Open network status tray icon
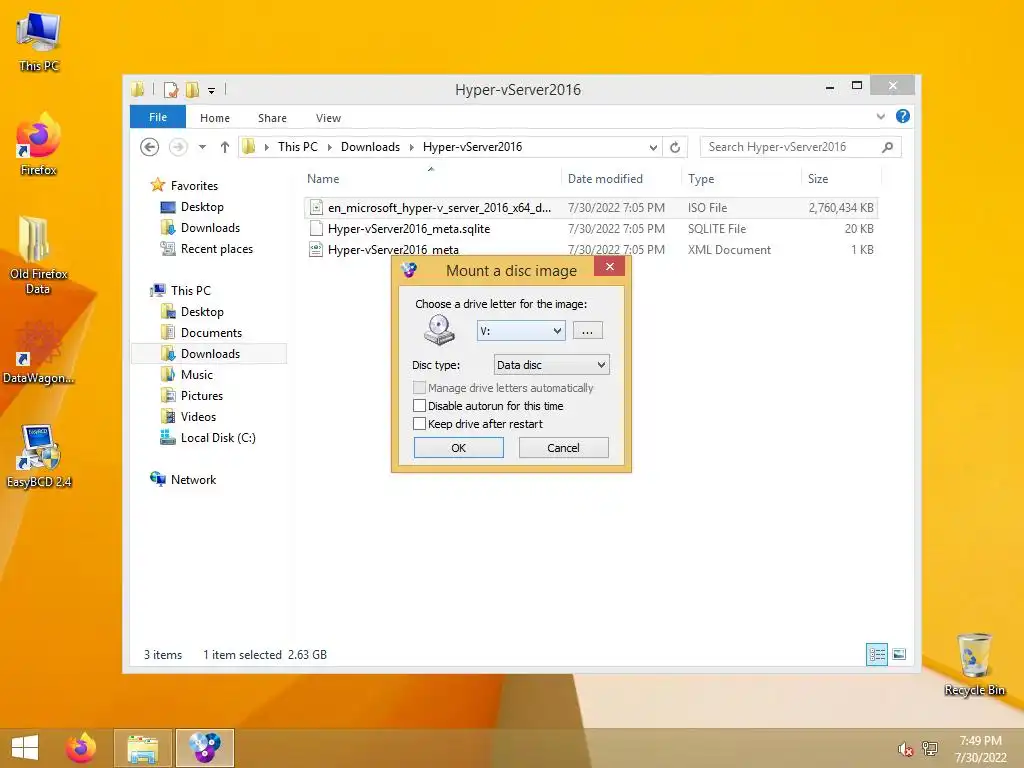The width and height of the screenshot is (1024, 768). click(x=929, y=749)
